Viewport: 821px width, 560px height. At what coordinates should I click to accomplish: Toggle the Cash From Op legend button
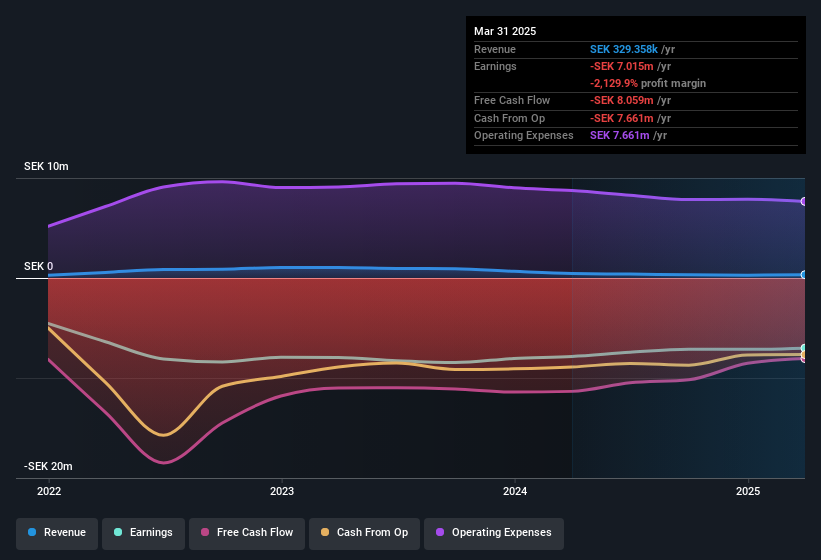click(364, 533)
